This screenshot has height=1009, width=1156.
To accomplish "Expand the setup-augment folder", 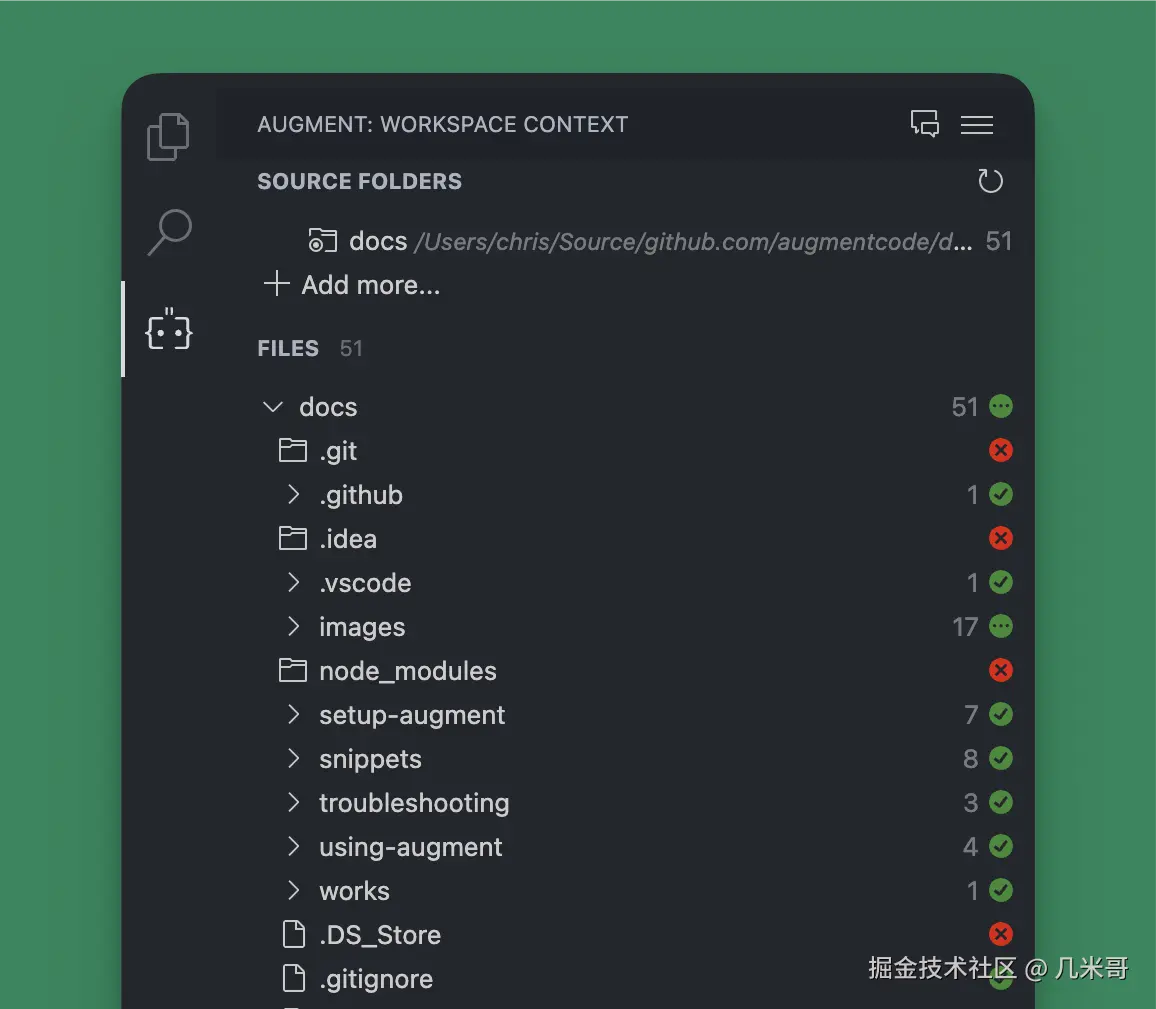I will (293, 715).
